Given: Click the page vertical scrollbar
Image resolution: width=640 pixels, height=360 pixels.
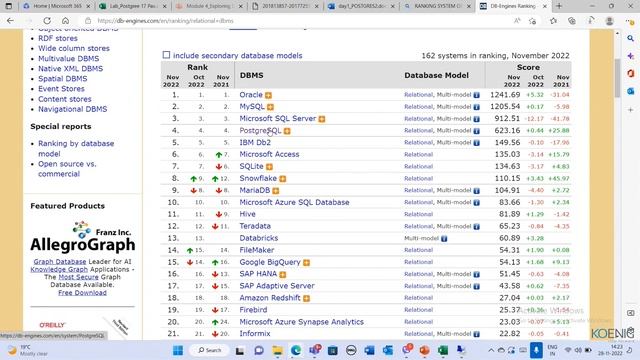Looking at the screenshot, I should pos(617,78).
